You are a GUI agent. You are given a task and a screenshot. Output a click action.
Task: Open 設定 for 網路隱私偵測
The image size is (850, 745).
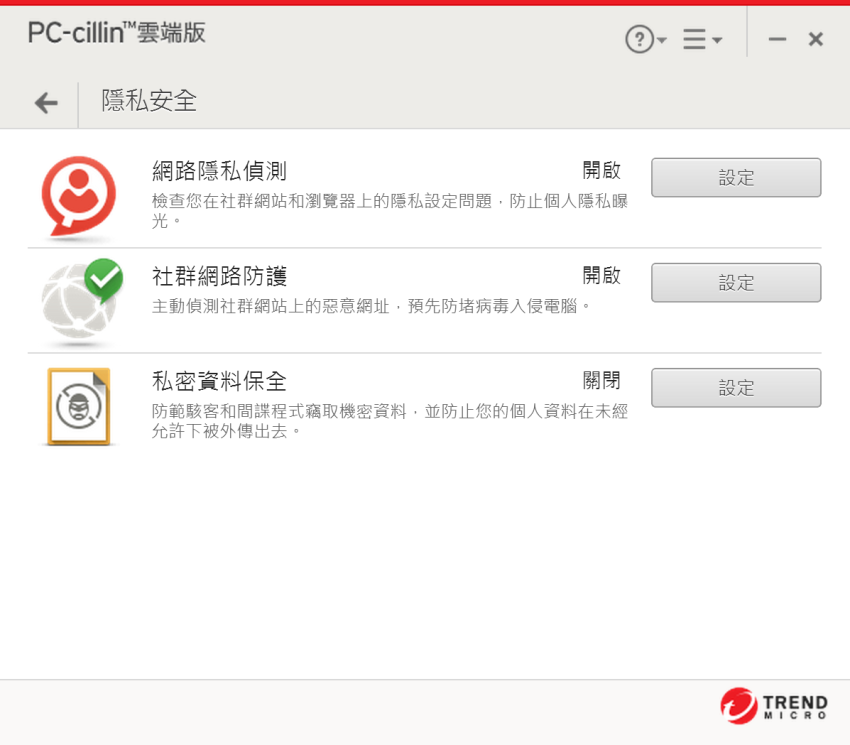(736, 177)
